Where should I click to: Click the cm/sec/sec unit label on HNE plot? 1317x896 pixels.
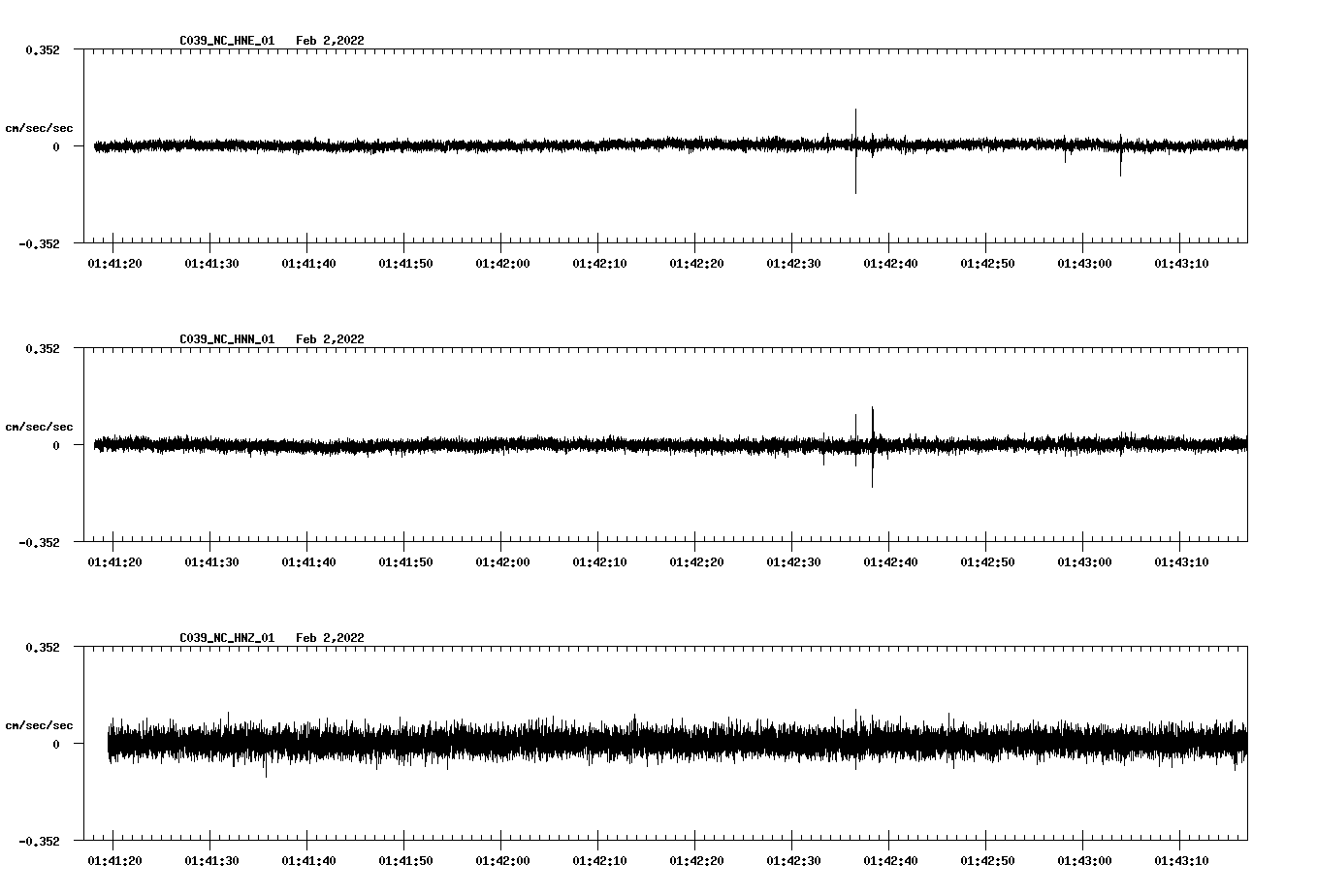[39, 128]
